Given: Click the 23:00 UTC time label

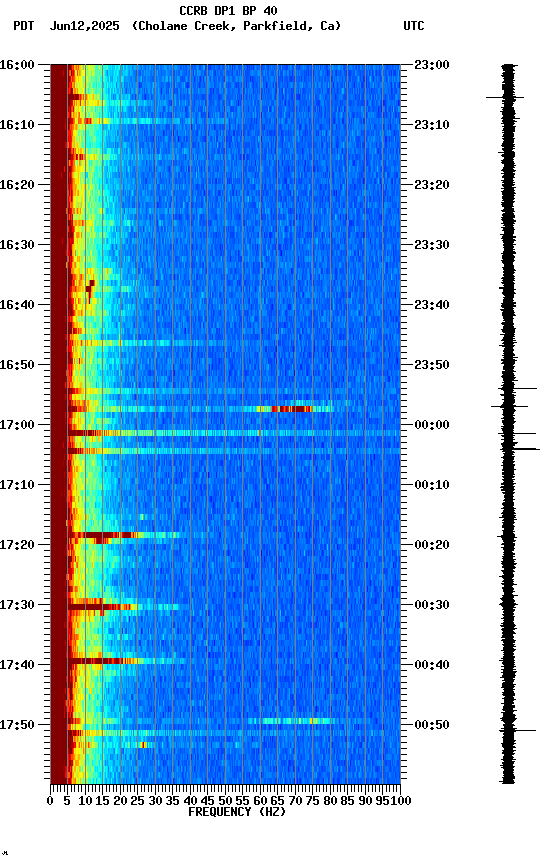Looking at the screenshot, I should coord(432,65).
